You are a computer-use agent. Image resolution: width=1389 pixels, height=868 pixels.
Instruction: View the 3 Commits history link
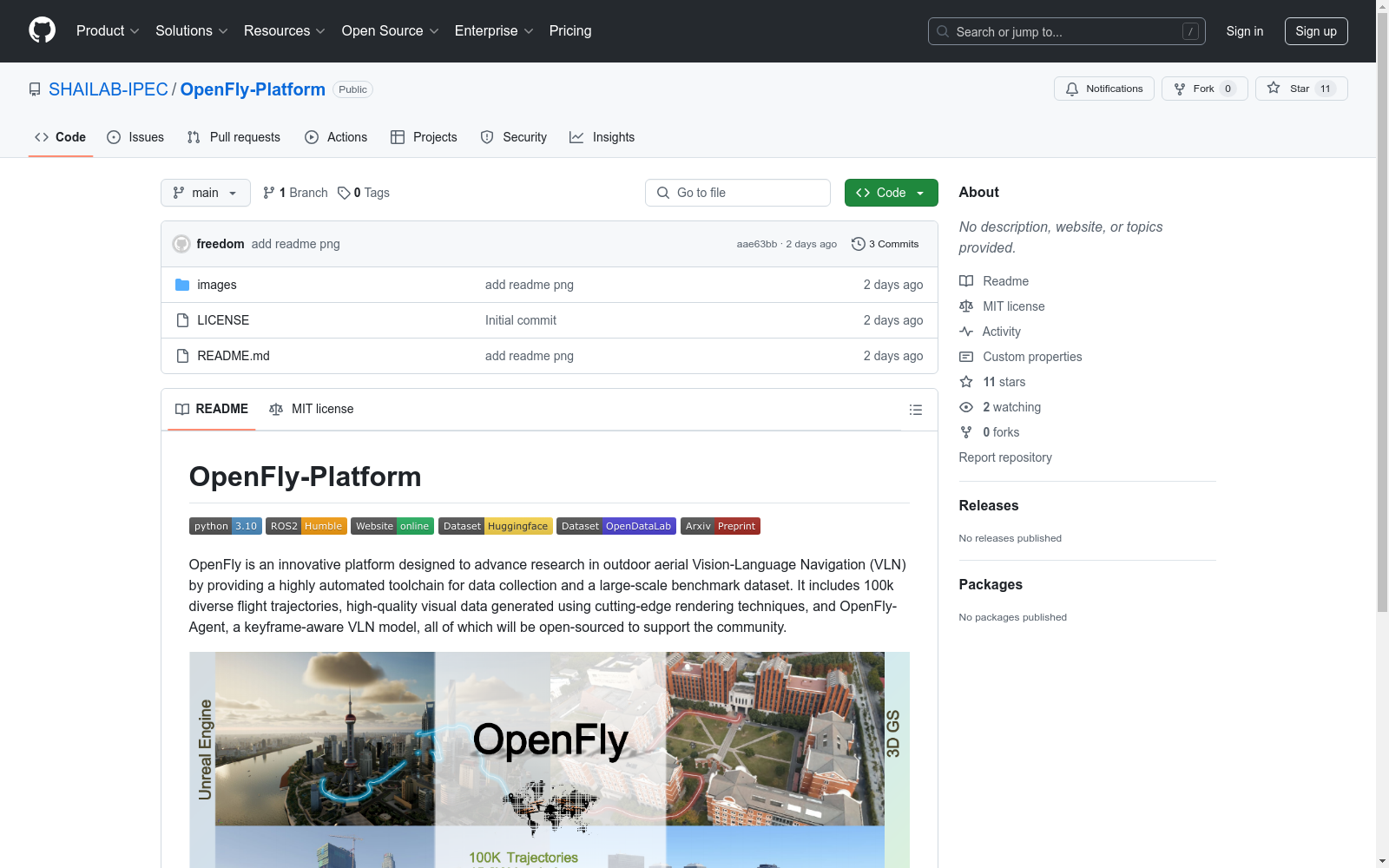(x=885, y=244)
